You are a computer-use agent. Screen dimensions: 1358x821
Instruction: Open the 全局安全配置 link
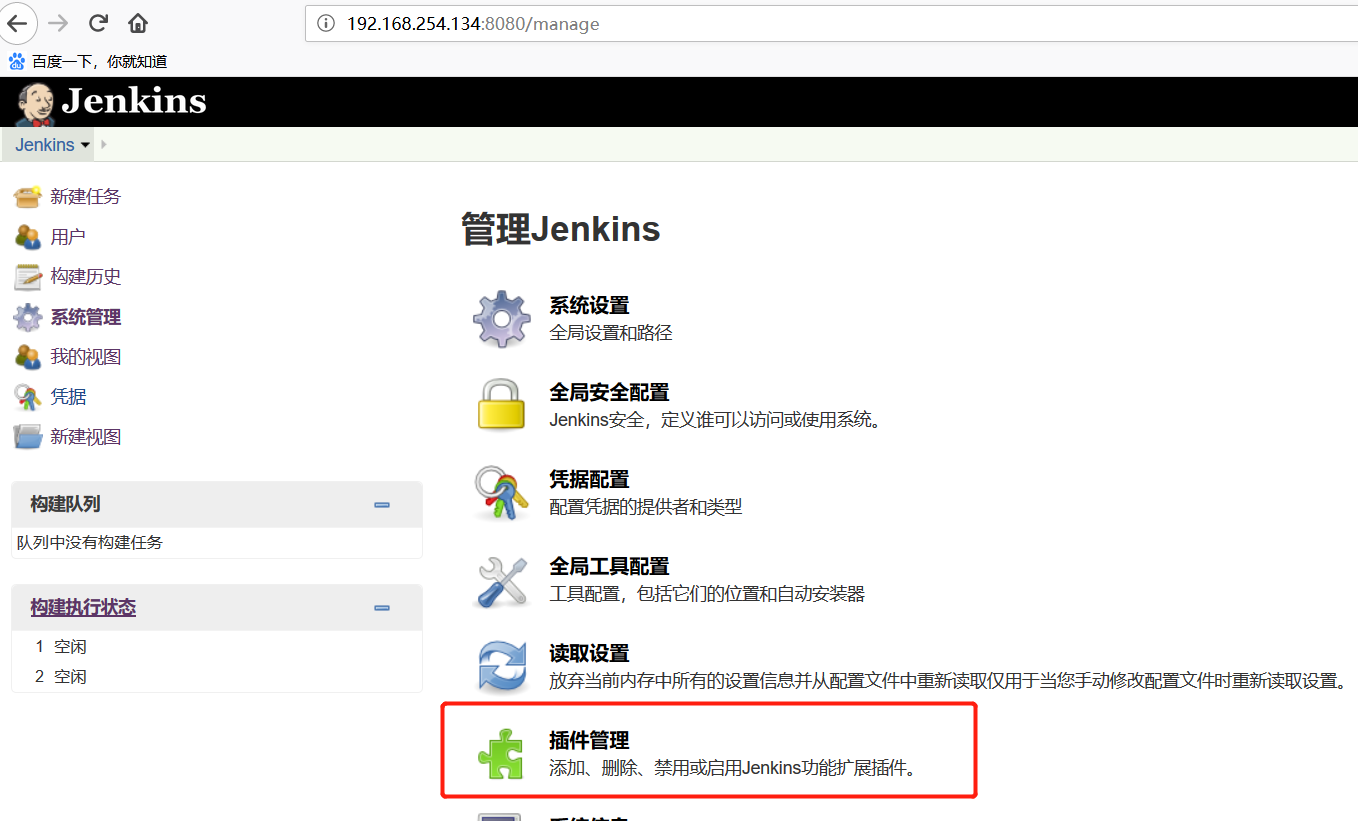coord(609,393)
